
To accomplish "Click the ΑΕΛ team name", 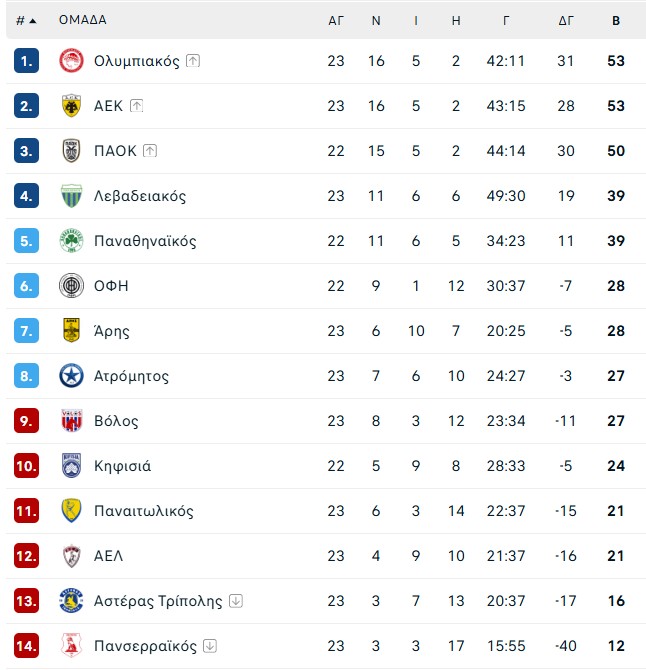I will pos(108,556).
